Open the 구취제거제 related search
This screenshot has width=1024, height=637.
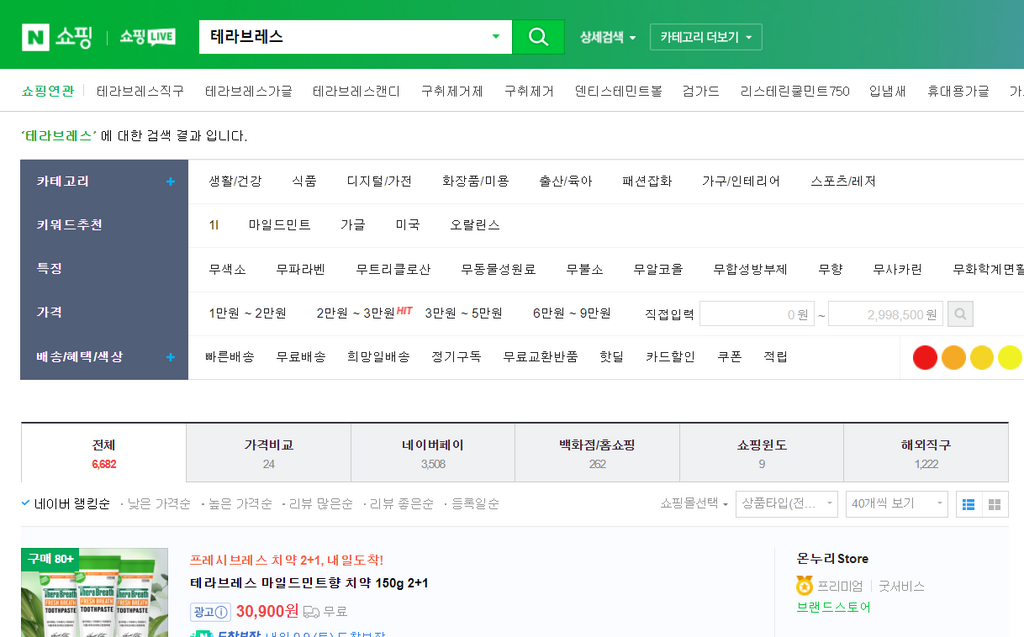452,91
